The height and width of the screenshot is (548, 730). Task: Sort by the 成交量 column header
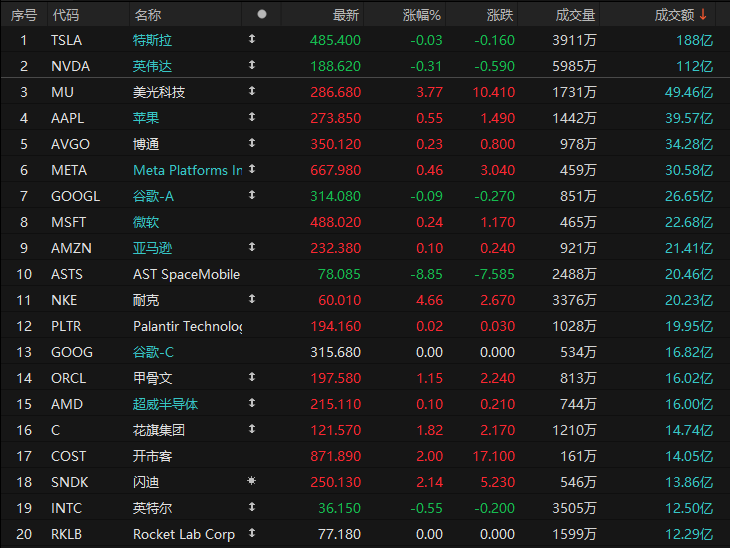click(x=575, y=15)
